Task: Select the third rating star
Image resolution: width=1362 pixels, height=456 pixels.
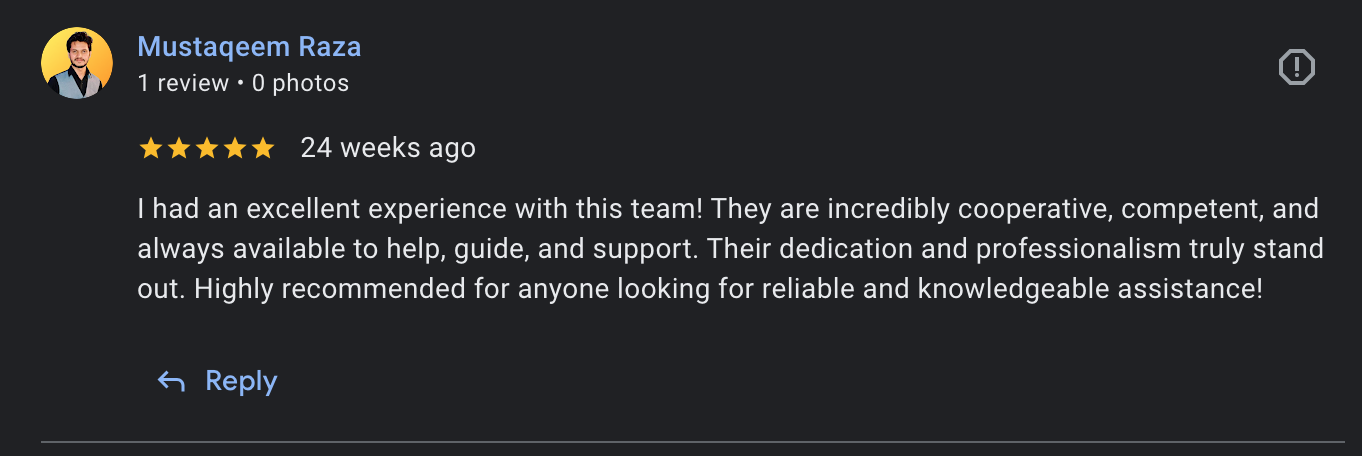Action: click(206, 149)
